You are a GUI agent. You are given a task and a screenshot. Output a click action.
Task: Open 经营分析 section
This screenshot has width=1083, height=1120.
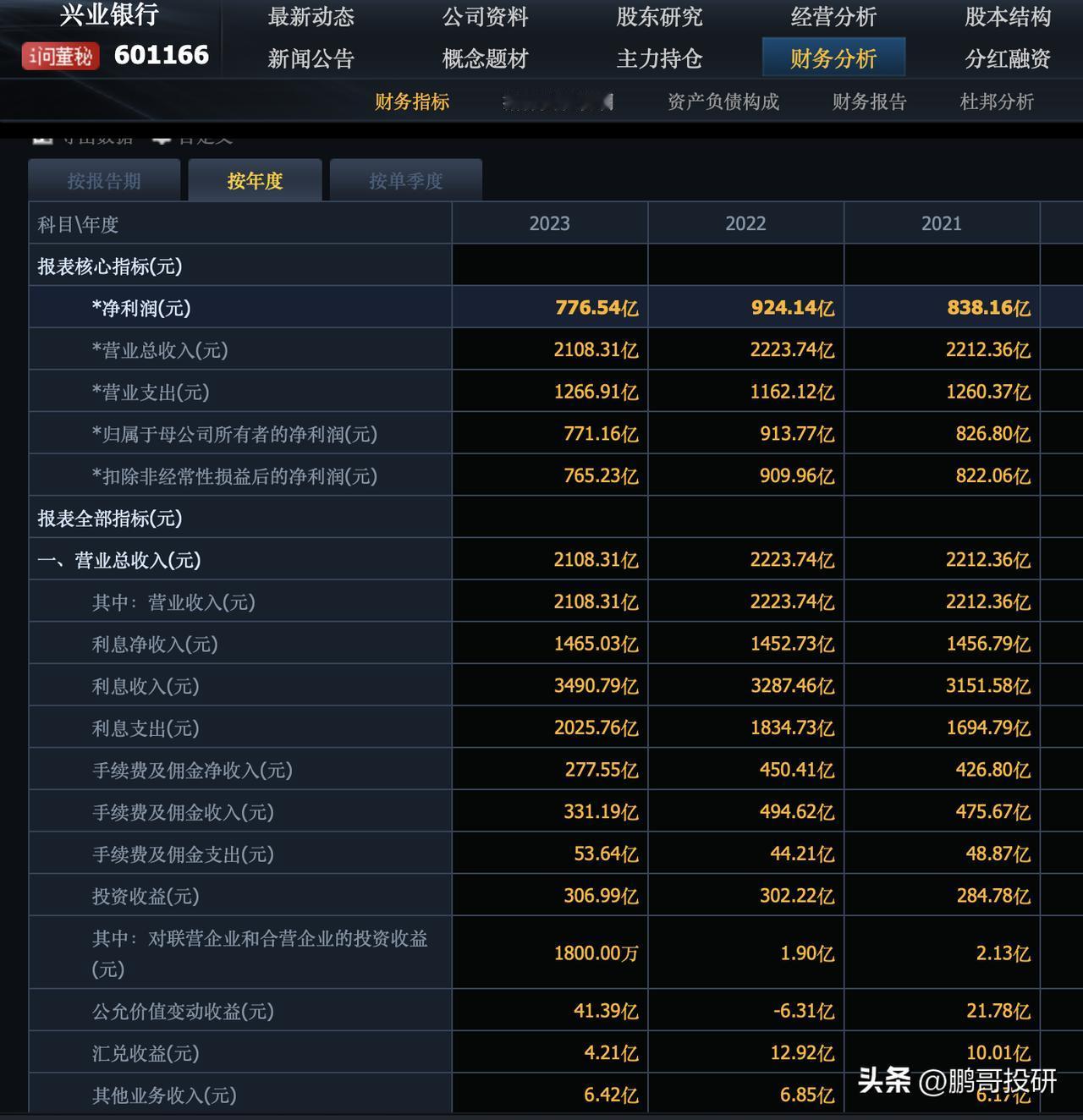click(x=833, y=17)
